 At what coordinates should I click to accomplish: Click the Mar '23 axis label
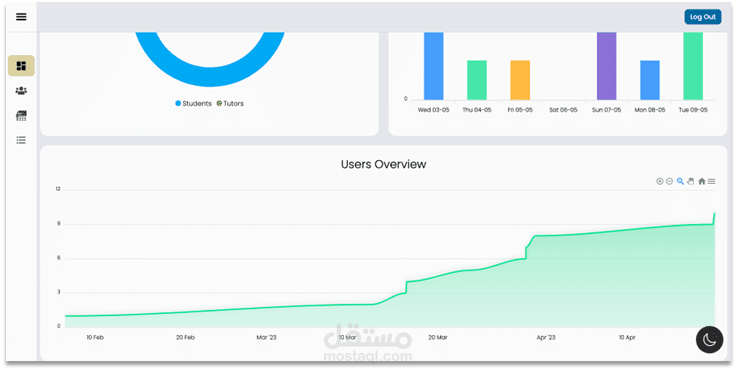[x=267, y=338]
